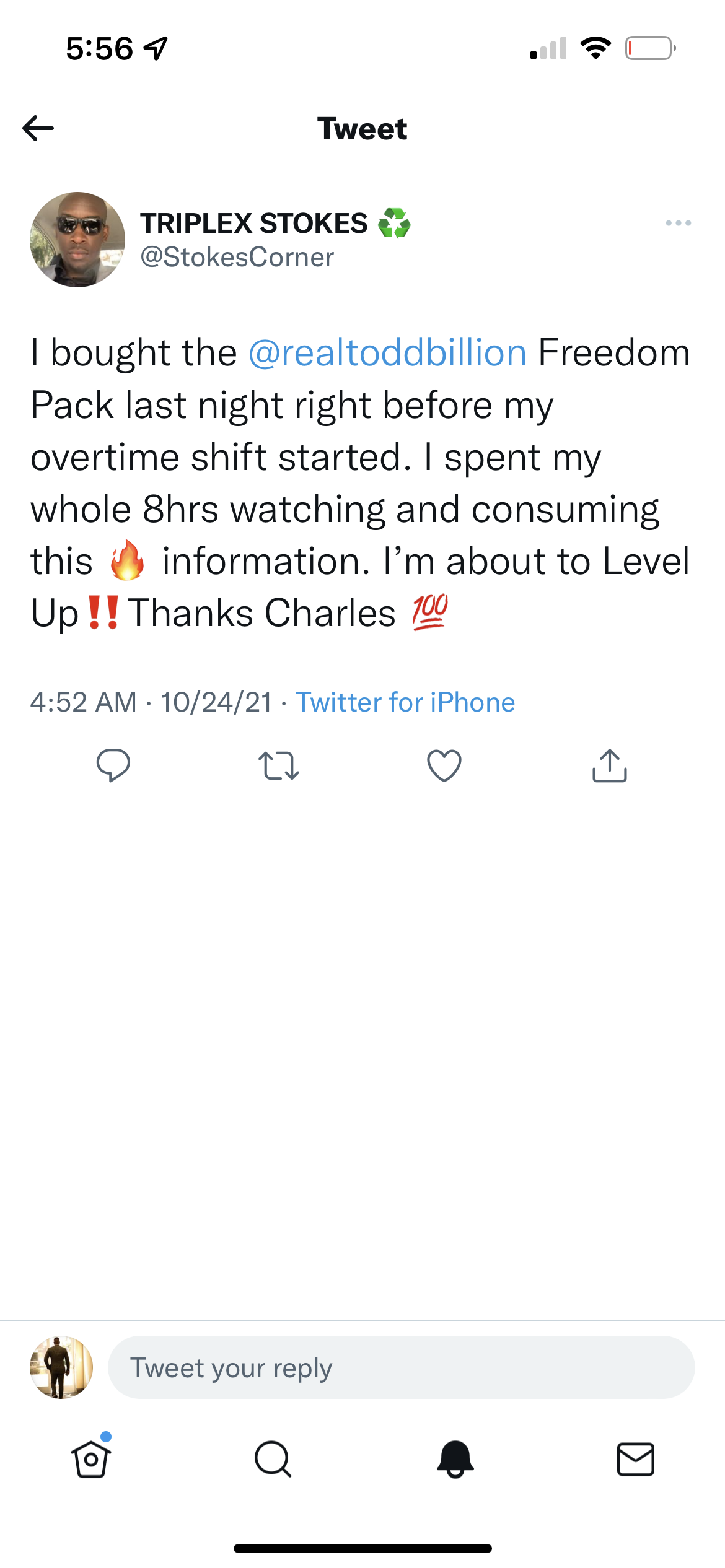Open the Notifications bell tab

click(x=455, y=1459)
